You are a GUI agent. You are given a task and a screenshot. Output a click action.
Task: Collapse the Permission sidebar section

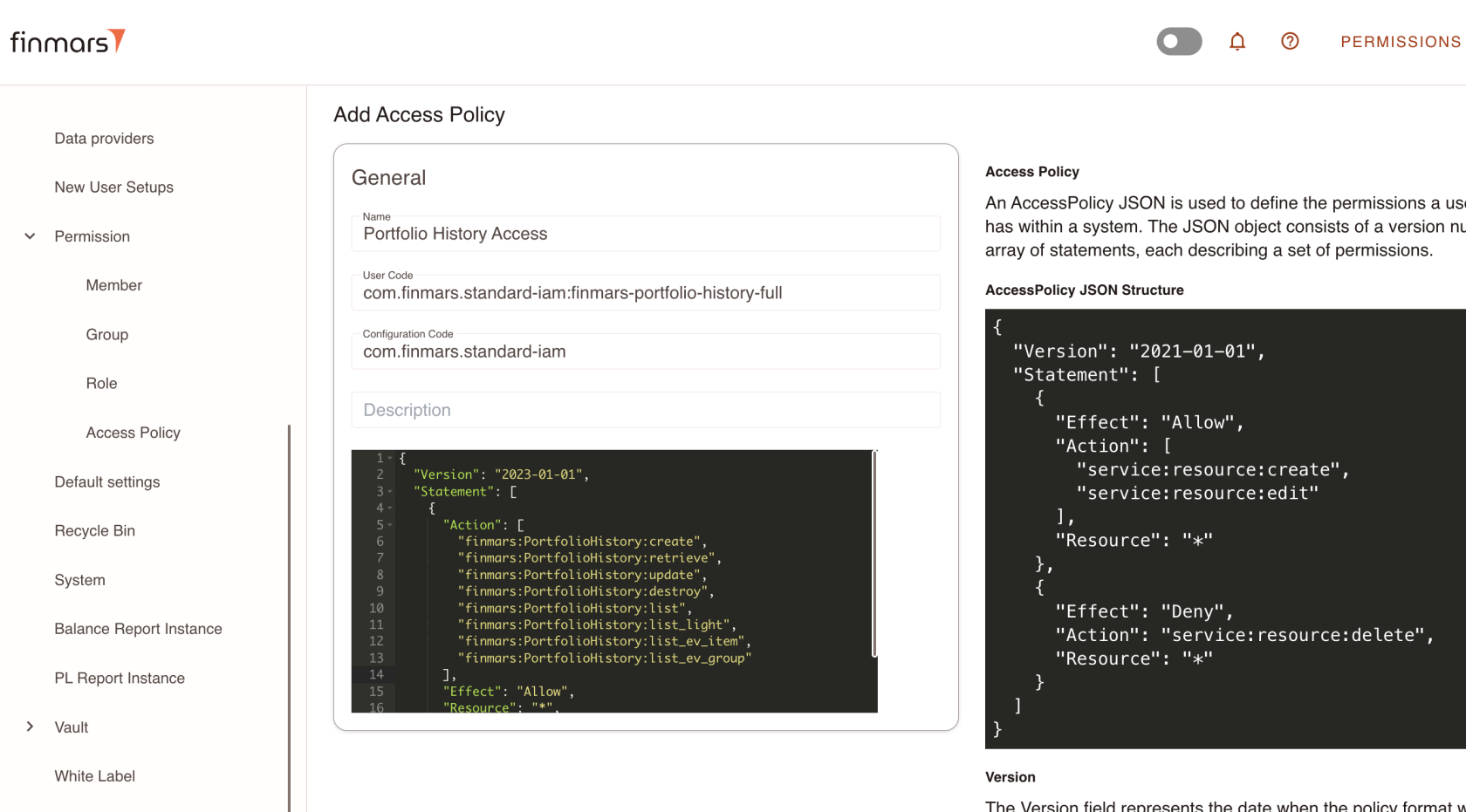point(30,236)
